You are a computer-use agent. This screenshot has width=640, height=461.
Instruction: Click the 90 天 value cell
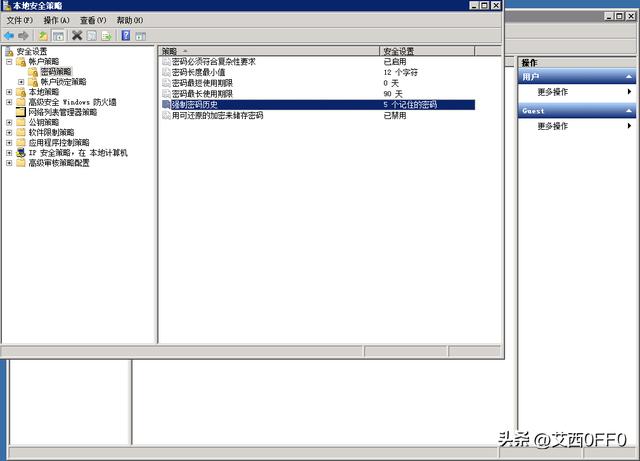(x=393, y=94)
